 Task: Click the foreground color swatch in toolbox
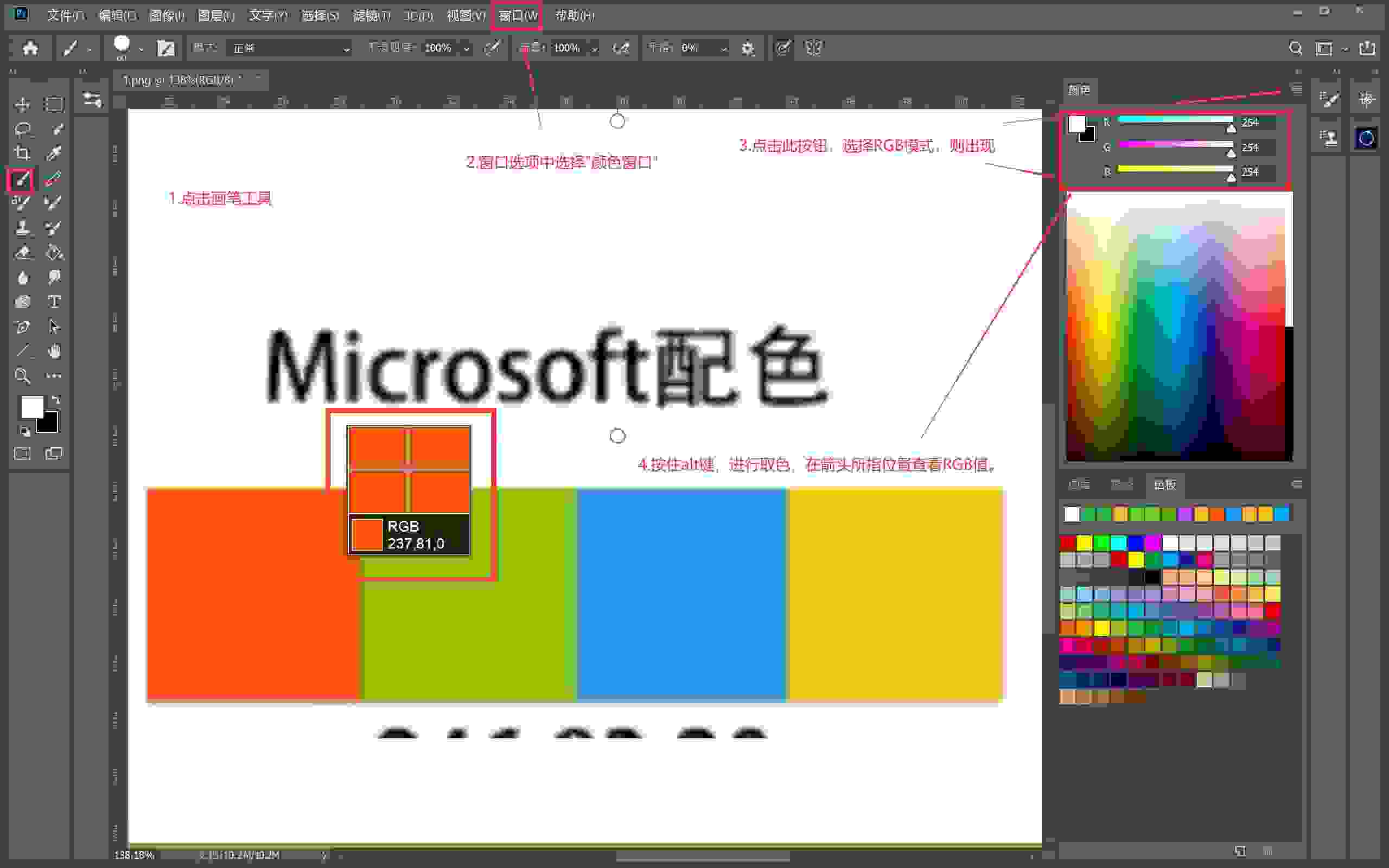(31, 406)
